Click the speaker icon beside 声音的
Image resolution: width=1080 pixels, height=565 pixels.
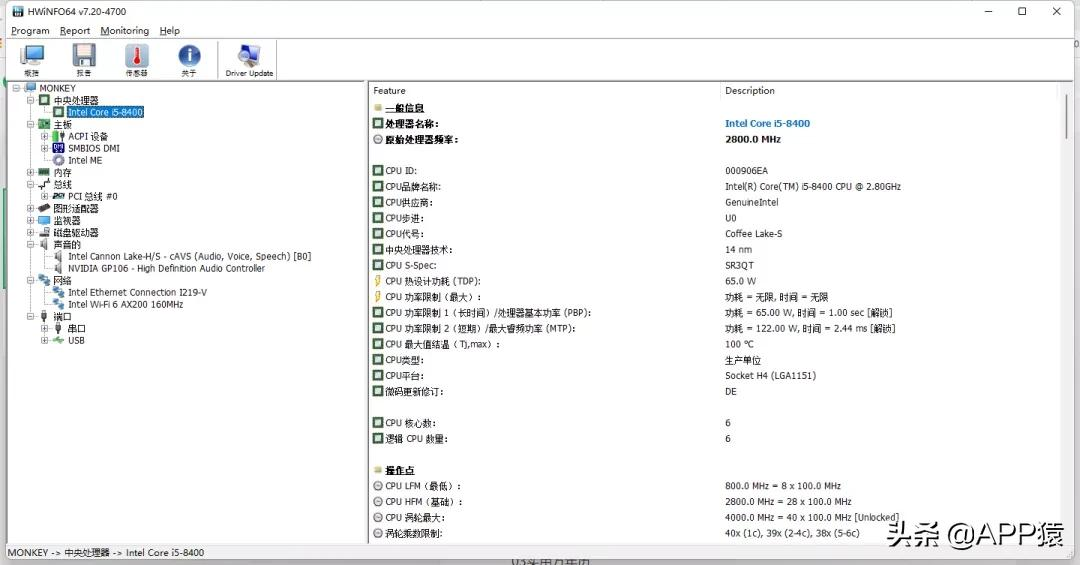[44, 245]
